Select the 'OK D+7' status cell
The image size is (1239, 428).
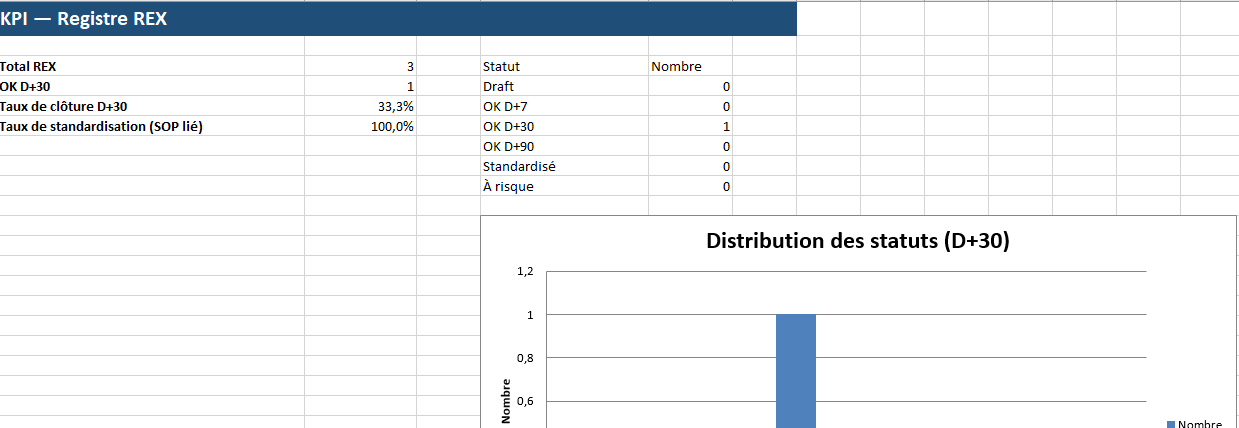(x=505, y=107)
